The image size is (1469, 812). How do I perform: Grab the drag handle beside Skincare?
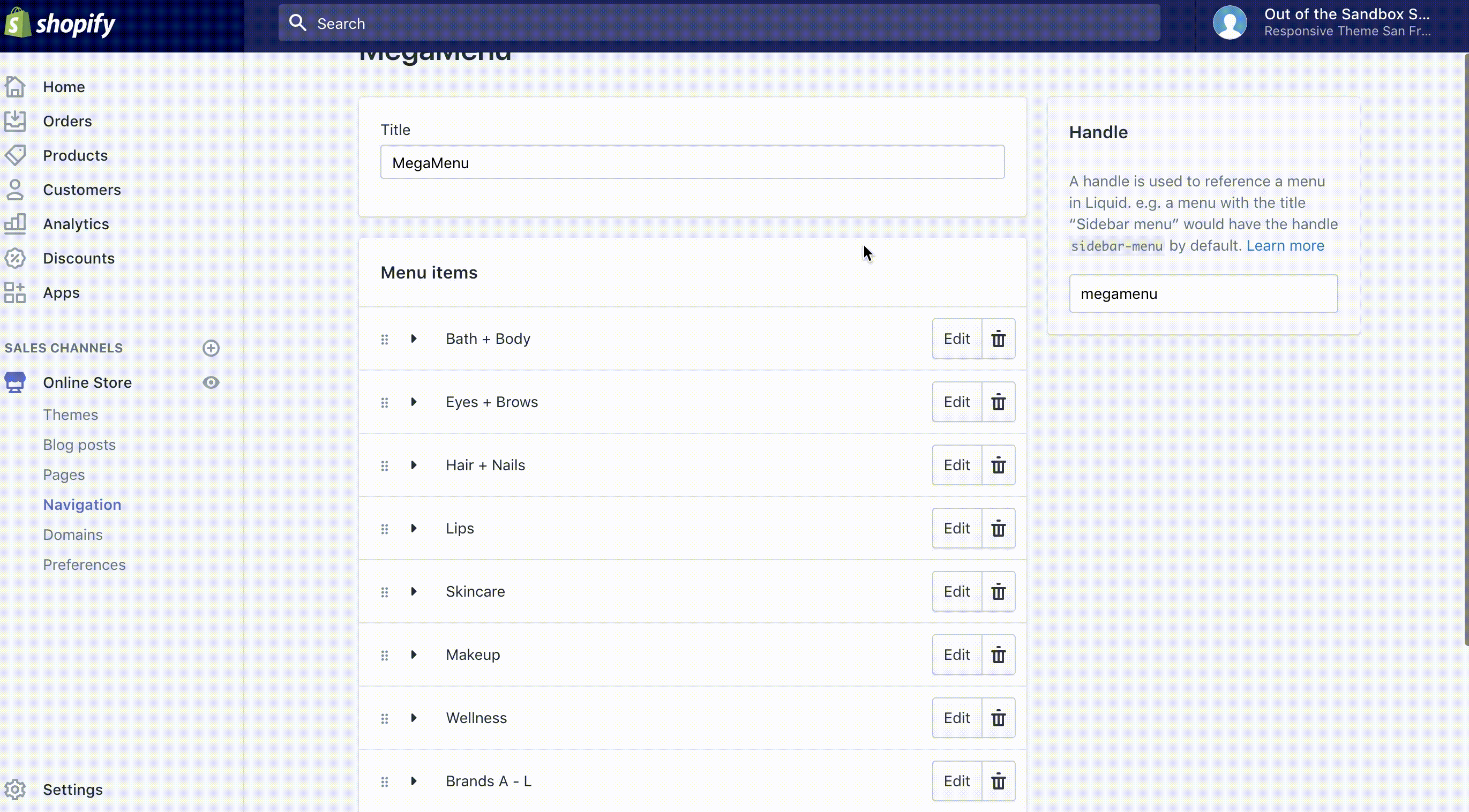(x=384, y=592)
